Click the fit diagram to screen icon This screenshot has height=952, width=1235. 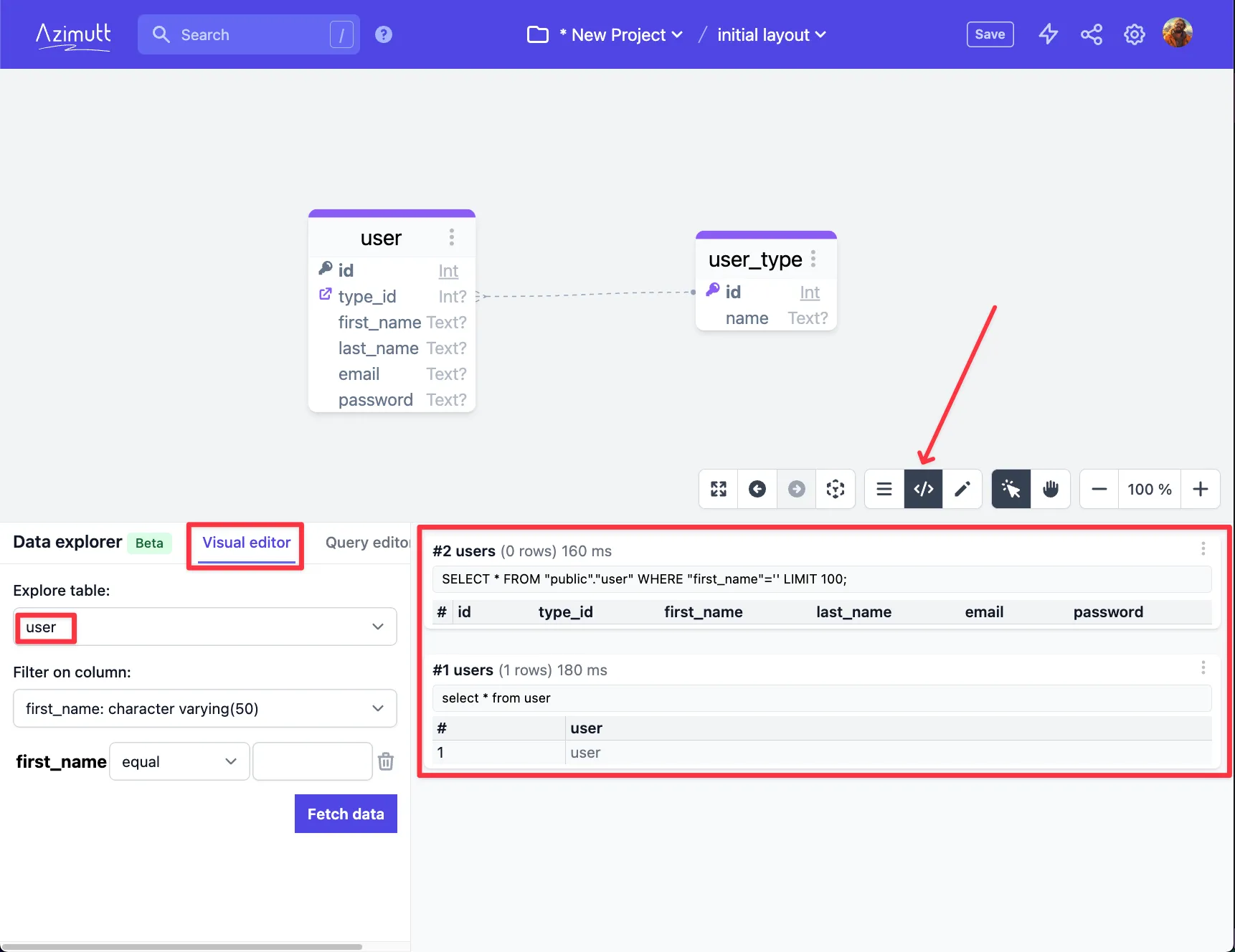coord(719,489)
